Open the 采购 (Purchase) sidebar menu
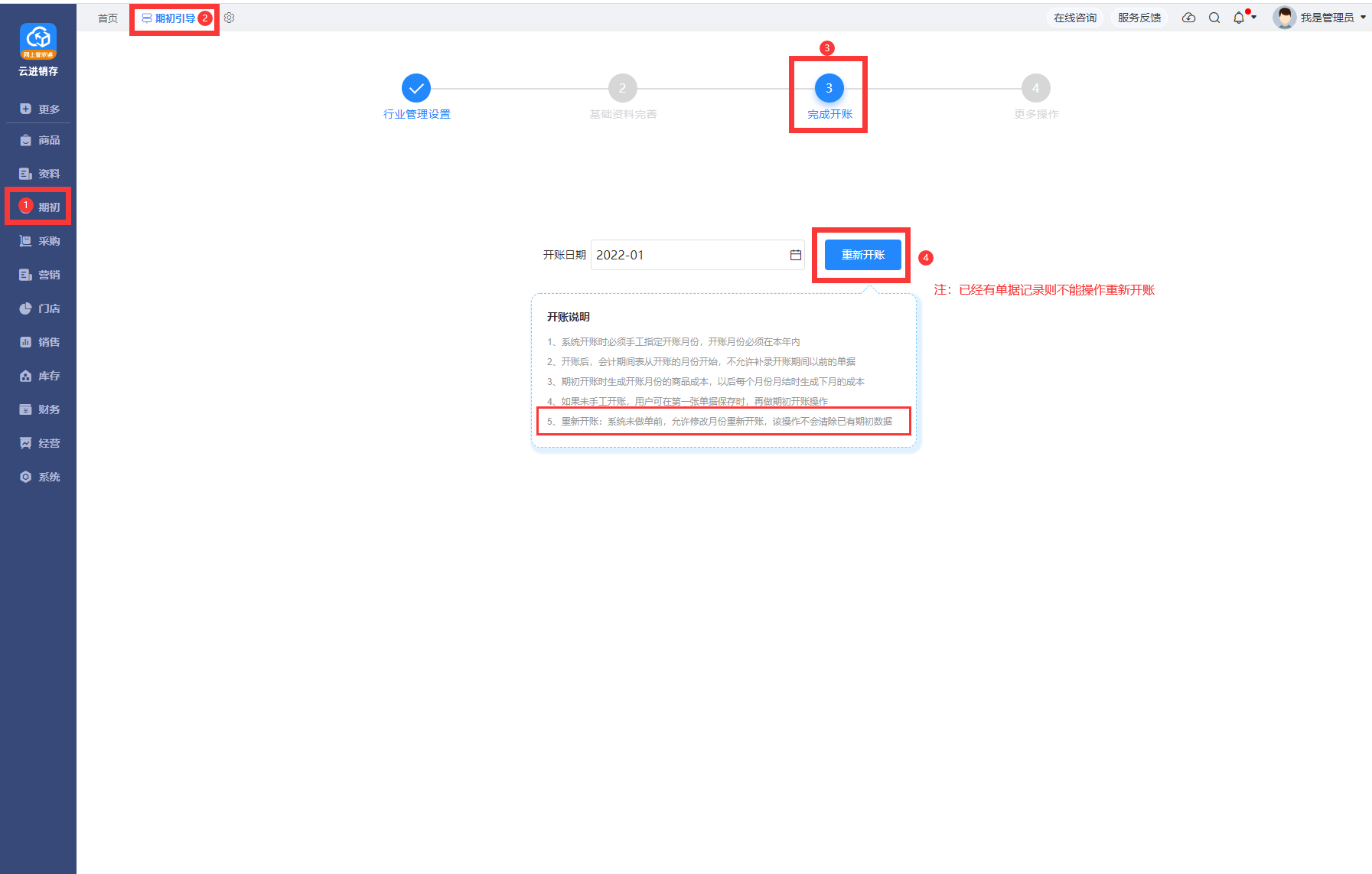Image resolution: width=1372 pixels, height=874 pixels. pos(40,241)
